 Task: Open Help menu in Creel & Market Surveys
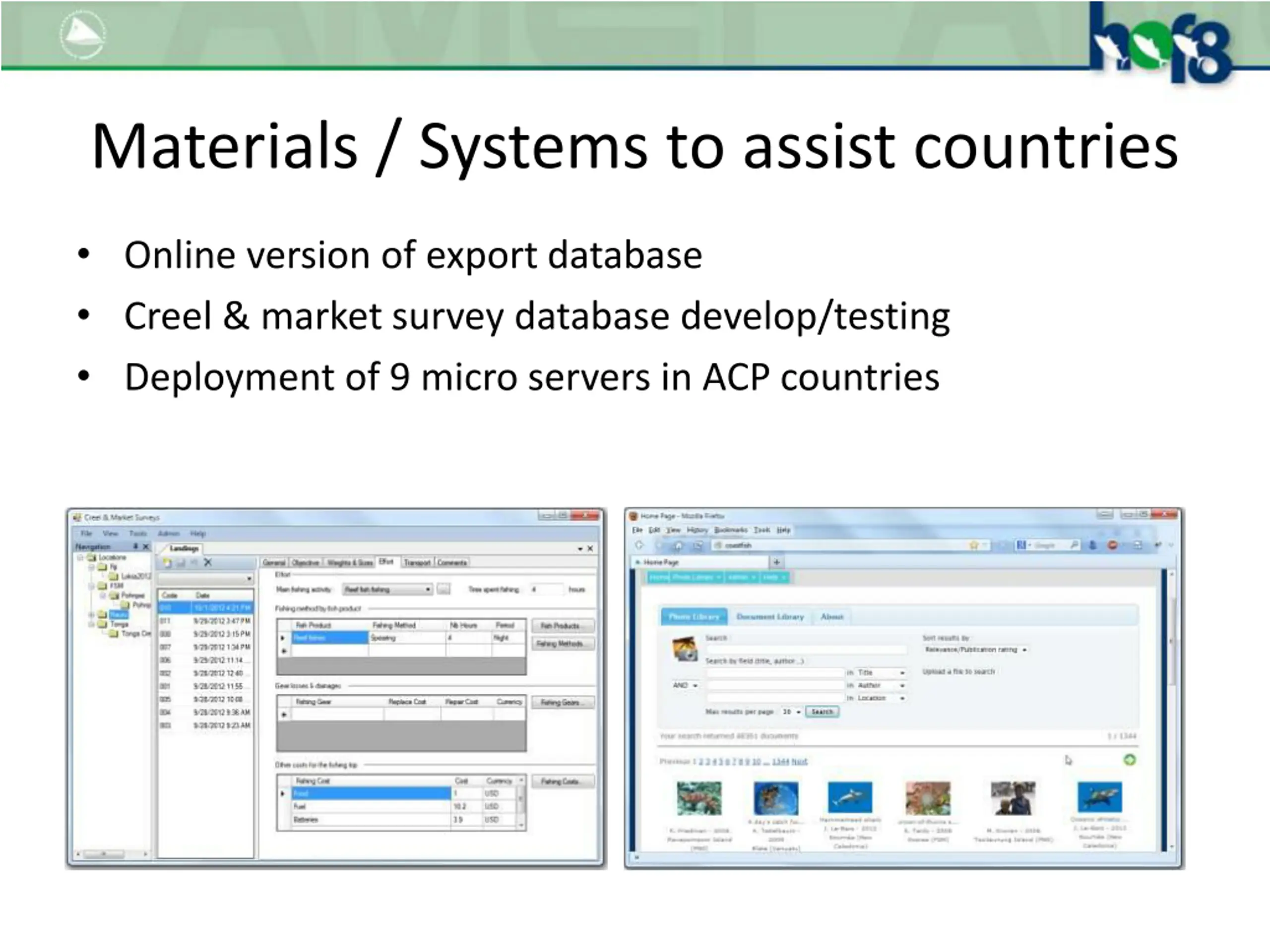coord(197,533)
